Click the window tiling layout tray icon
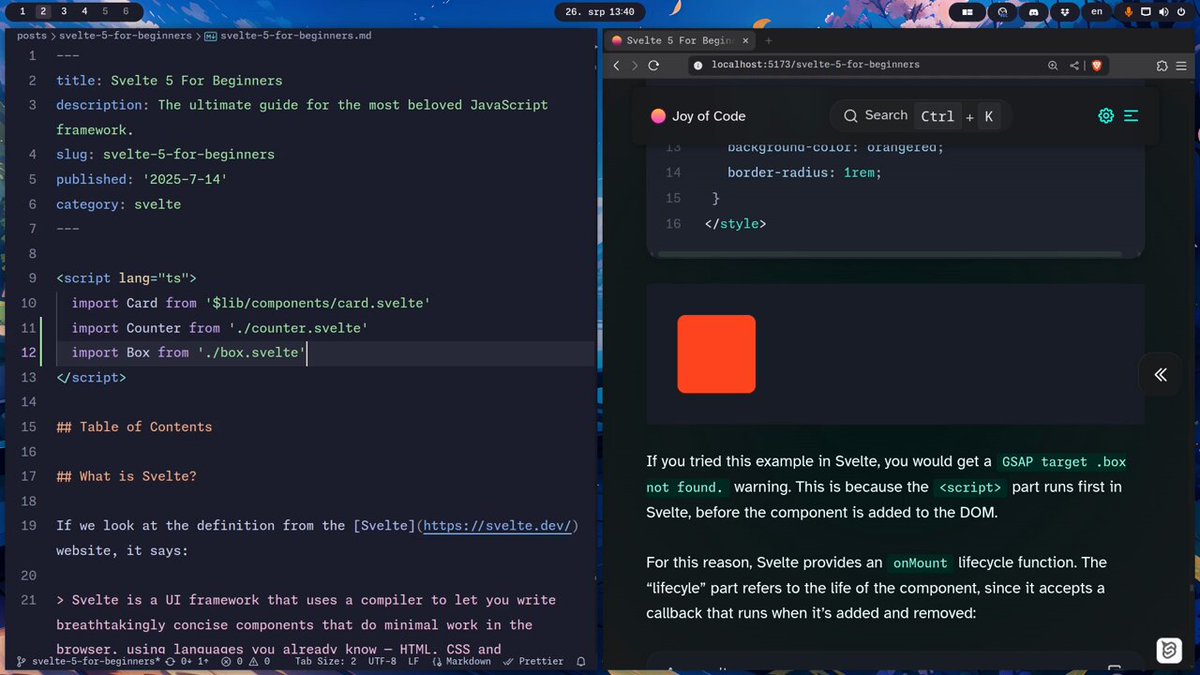The image size is (1200, 675). point(968,12)
